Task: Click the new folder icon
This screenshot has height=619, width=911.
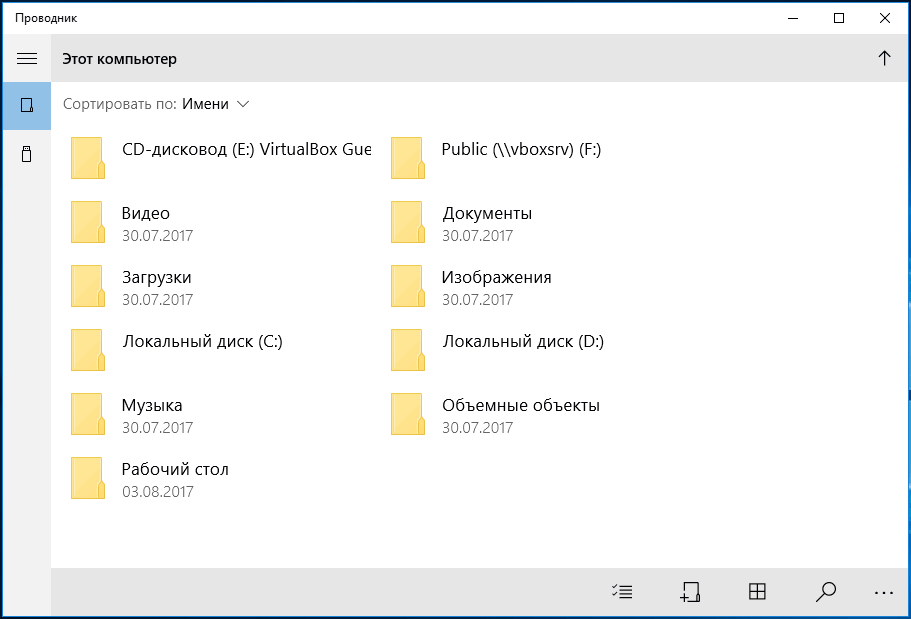Action: click(690, 592)
